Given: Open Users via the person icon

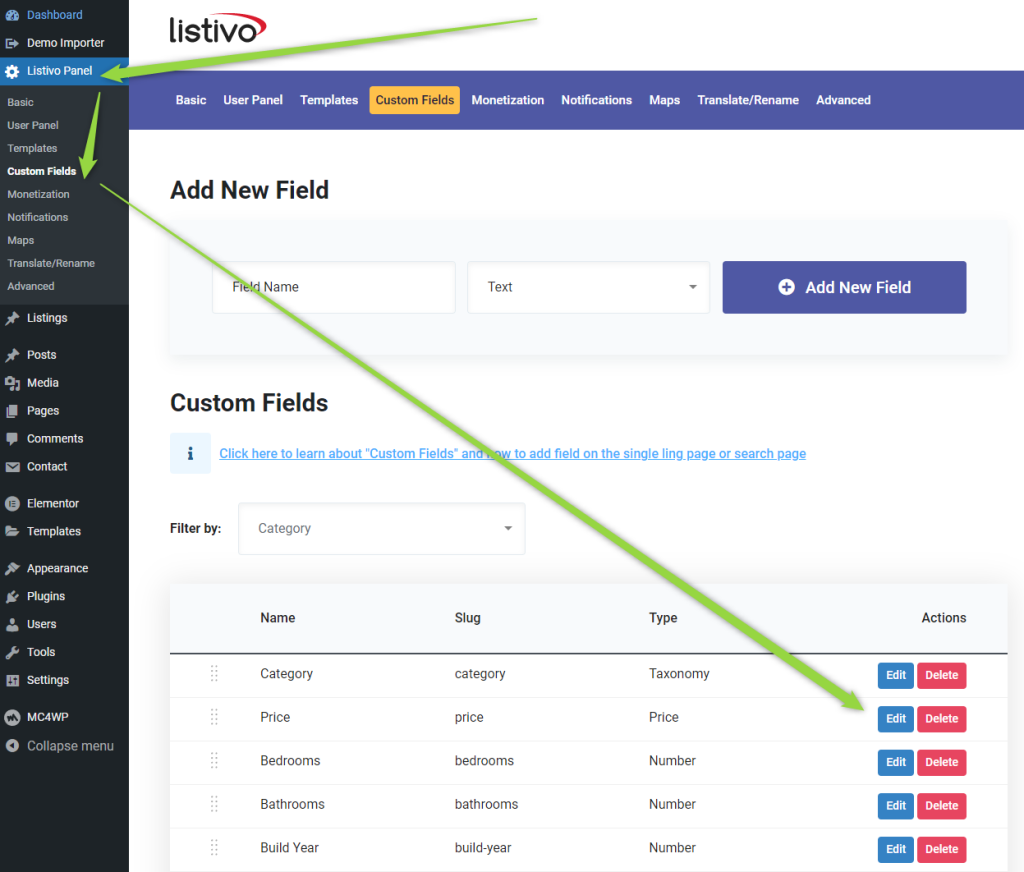Looking at the screenshot, I should click(x=11, y=623).
